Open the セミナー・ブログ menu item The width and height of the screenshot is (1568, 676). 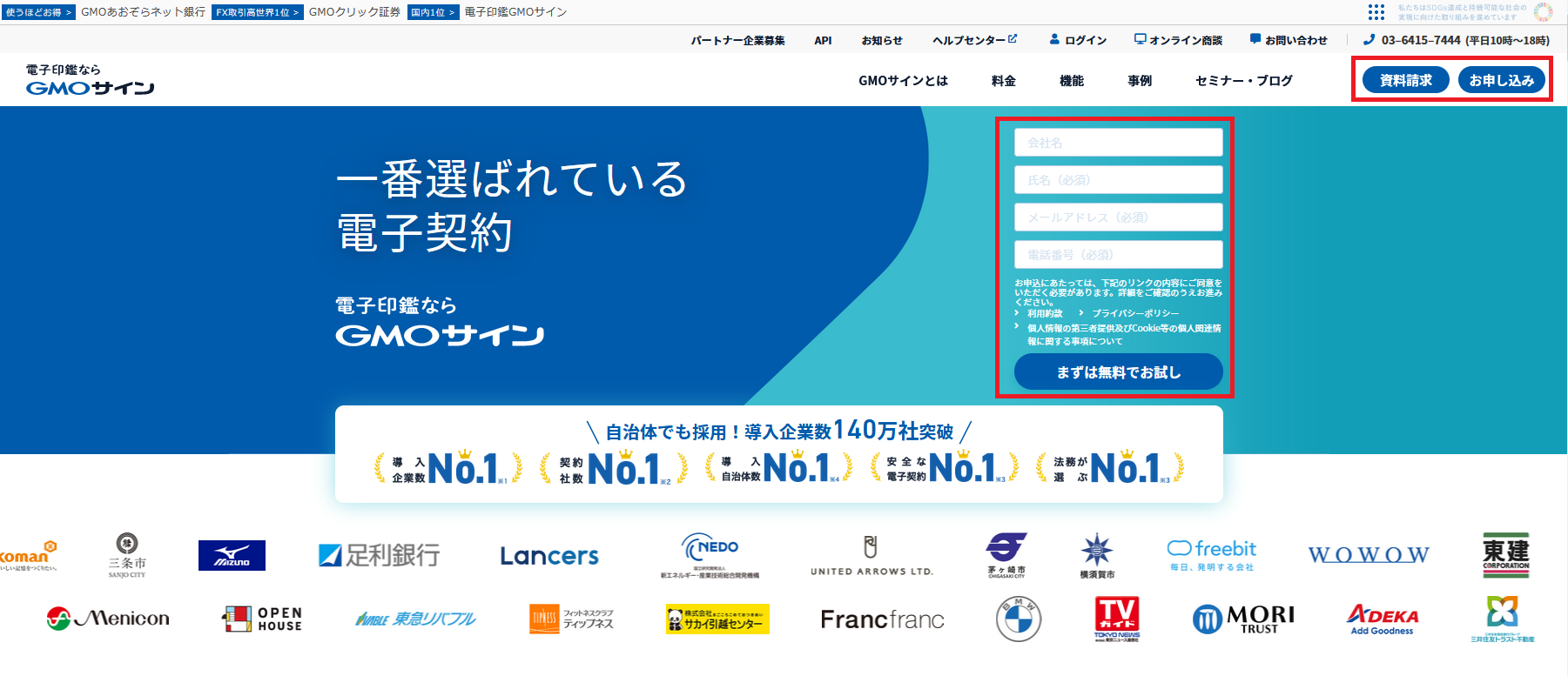click(x=1244, y=80)
